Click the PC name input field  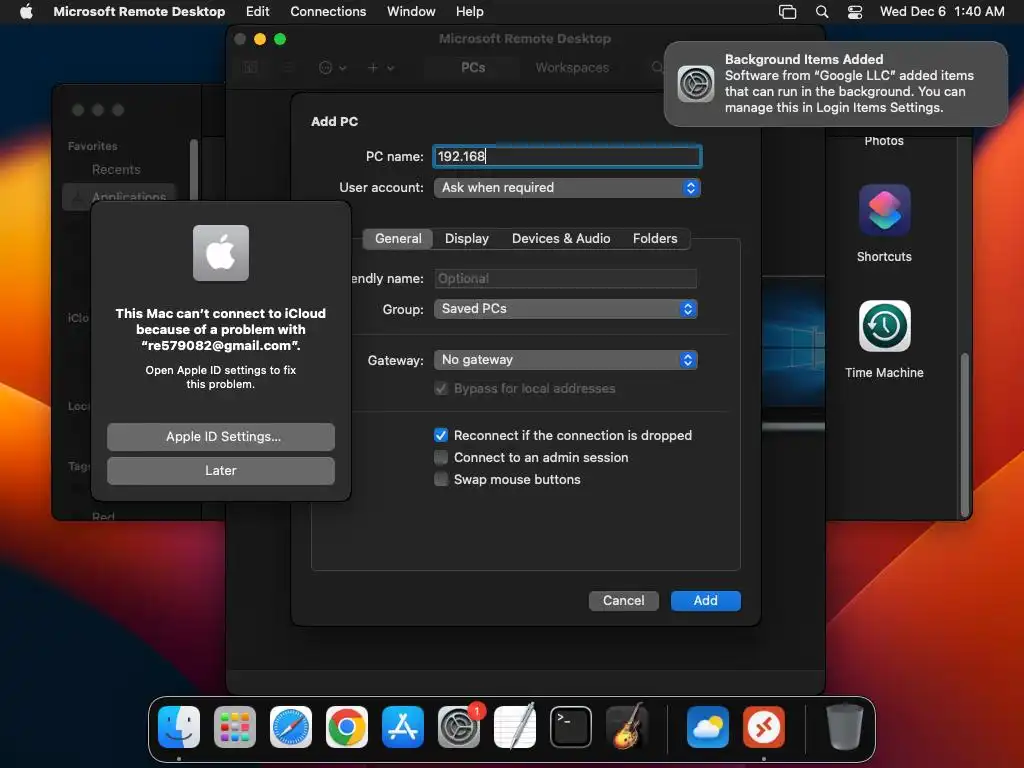(567, 156)
